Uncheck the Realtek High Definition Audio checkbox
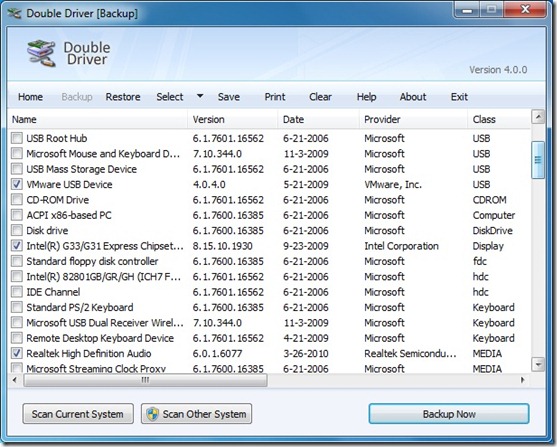This screenshot has width=557, height=447. [17, 353]
